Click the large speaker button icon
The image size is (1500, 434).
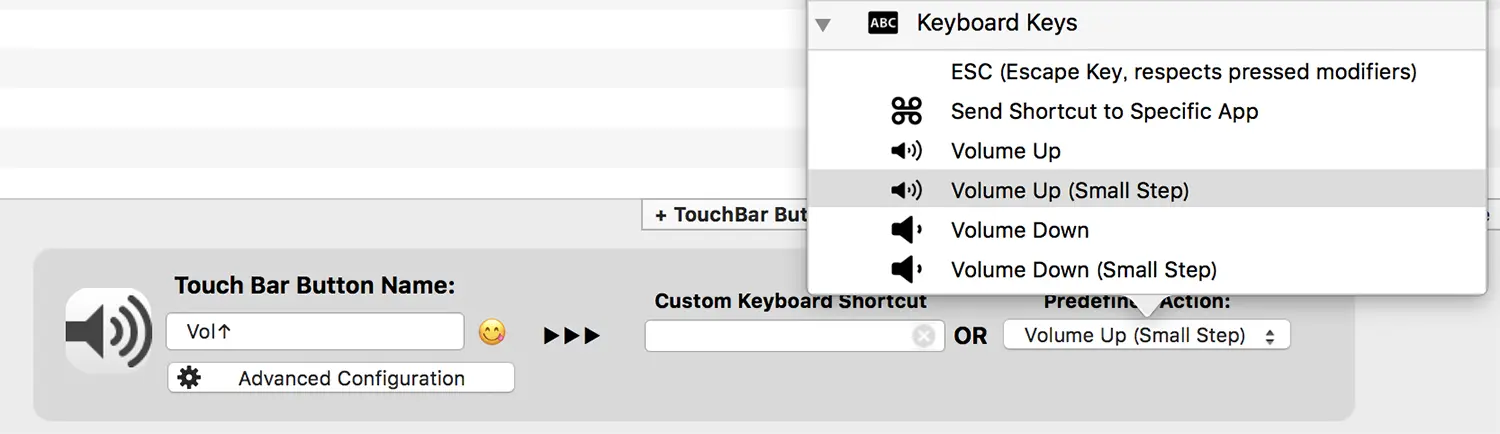108,331
